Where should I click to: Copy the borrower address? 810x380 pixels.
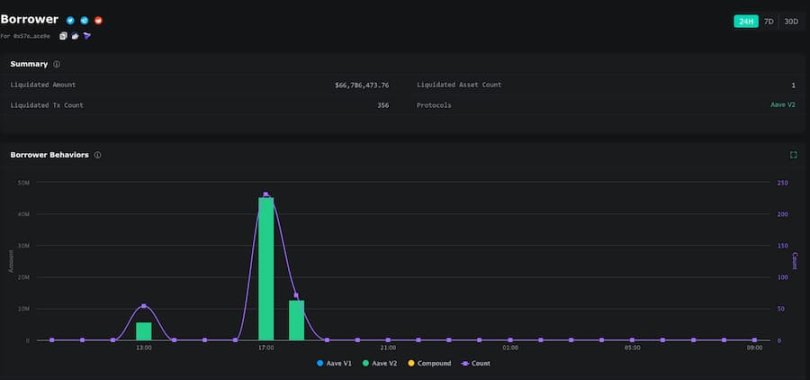click(64, 36)
